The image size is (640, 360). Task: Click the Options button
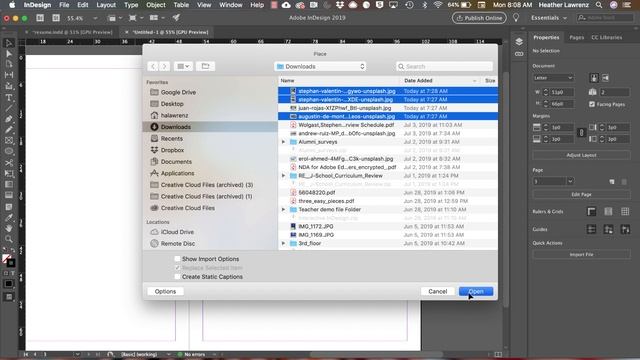coord(165,291)
